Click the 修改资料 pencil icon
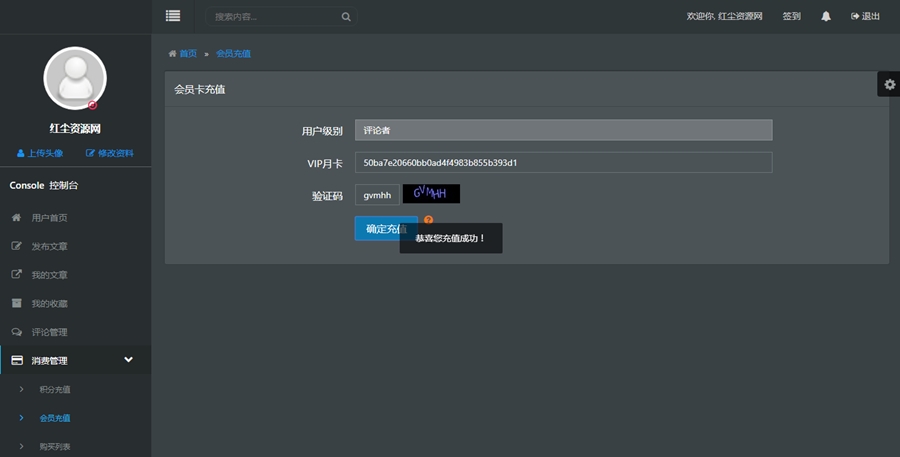Screen dimensions: 900x457 point(90,153)
